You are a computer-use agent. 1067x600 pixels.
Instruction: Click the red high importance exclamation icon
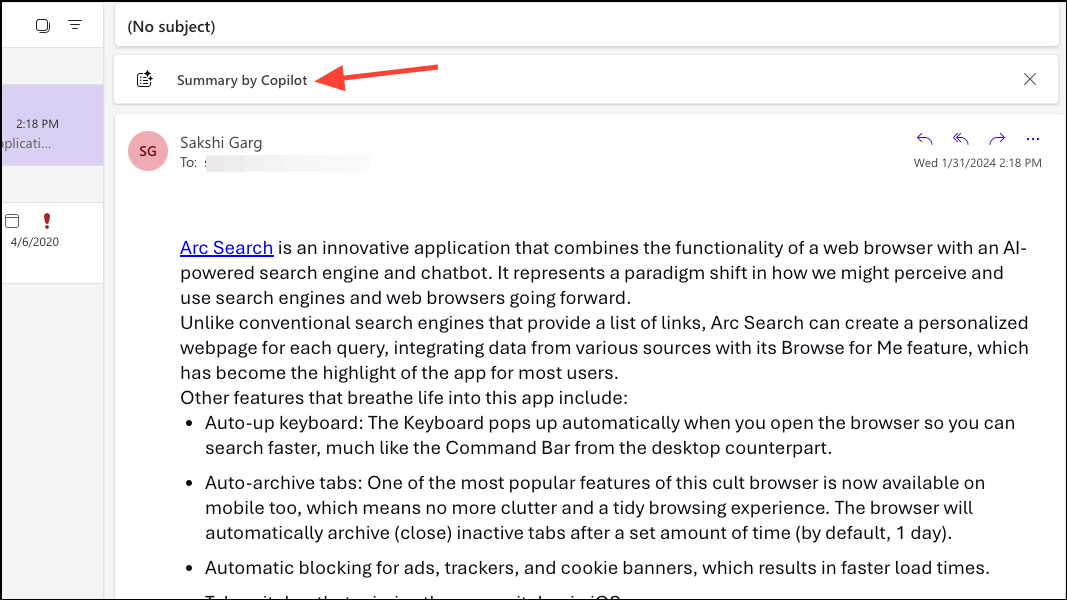point(46,220)
